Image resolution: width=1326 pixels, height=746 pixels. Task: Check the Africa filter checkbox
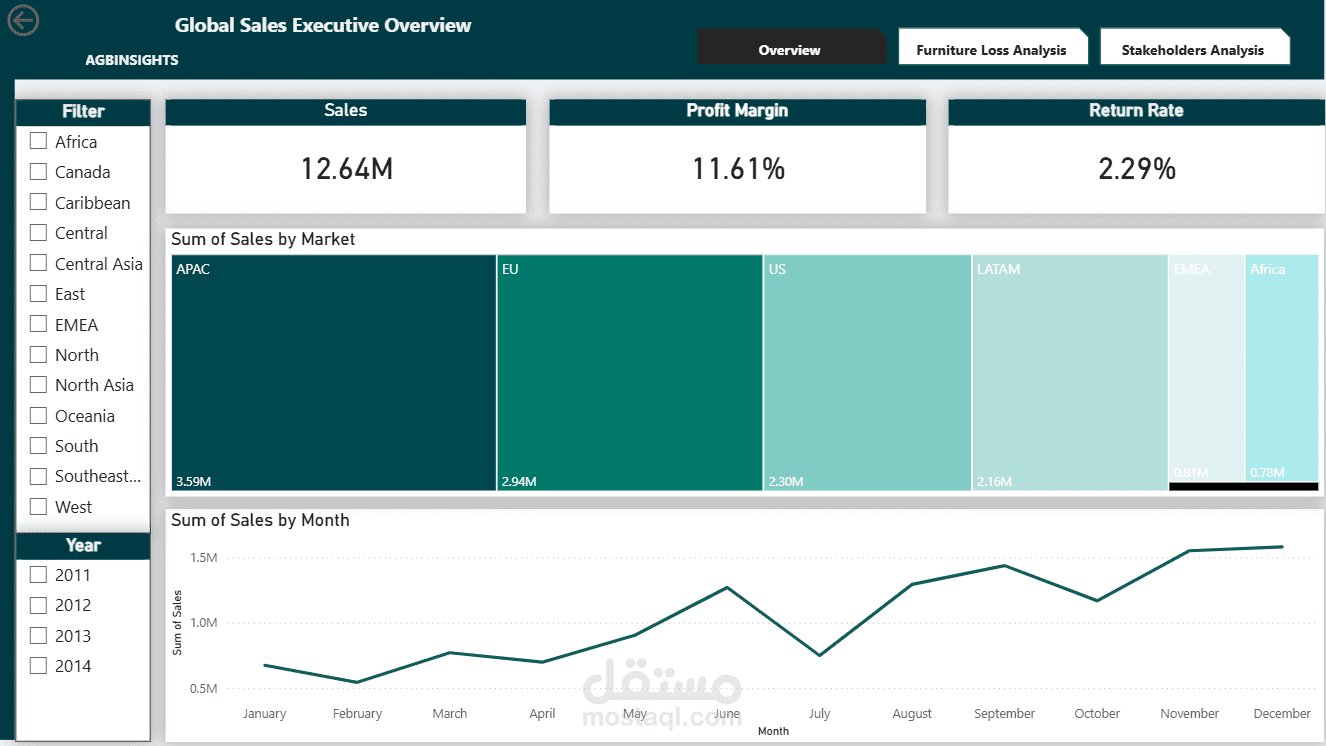pos(38,141)
